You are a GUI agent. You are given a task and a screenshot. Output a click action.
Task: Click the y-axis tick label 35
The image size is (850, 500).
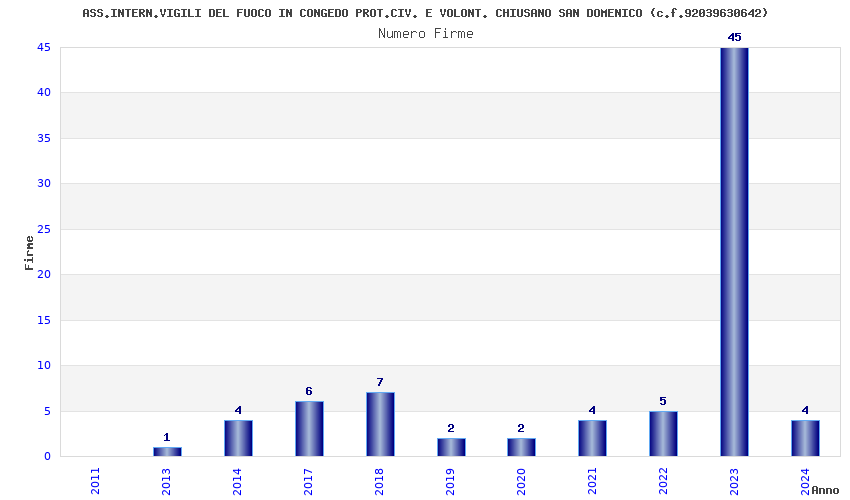point(44,138)
